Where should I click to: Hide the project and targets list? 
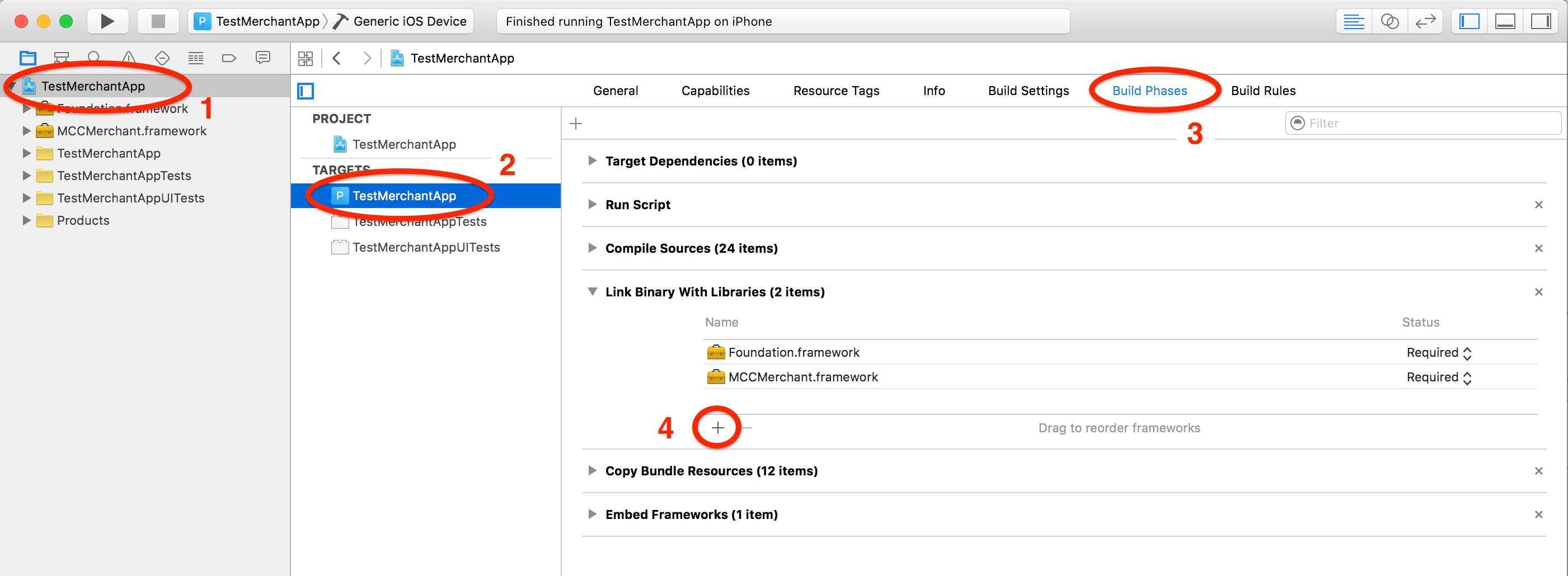306,91
